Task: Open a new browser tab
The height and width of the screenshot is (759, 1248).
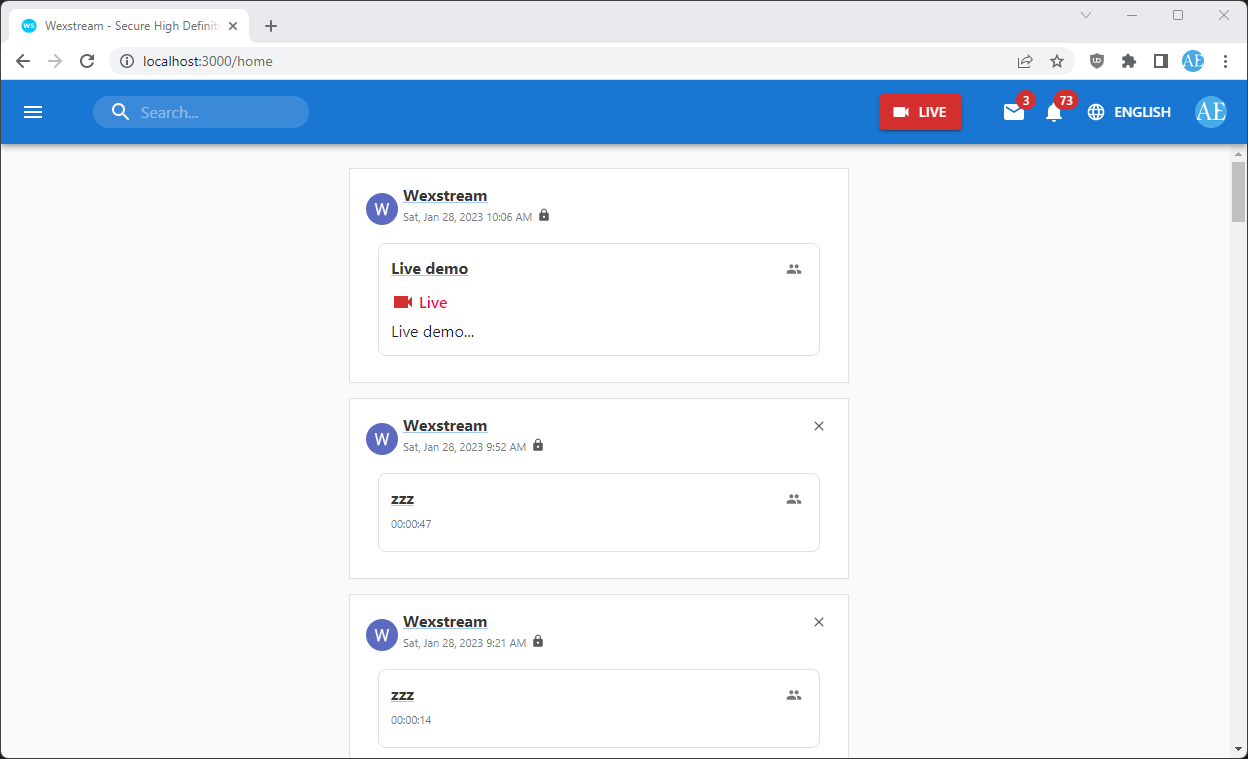Action: (x=271, y=26)
